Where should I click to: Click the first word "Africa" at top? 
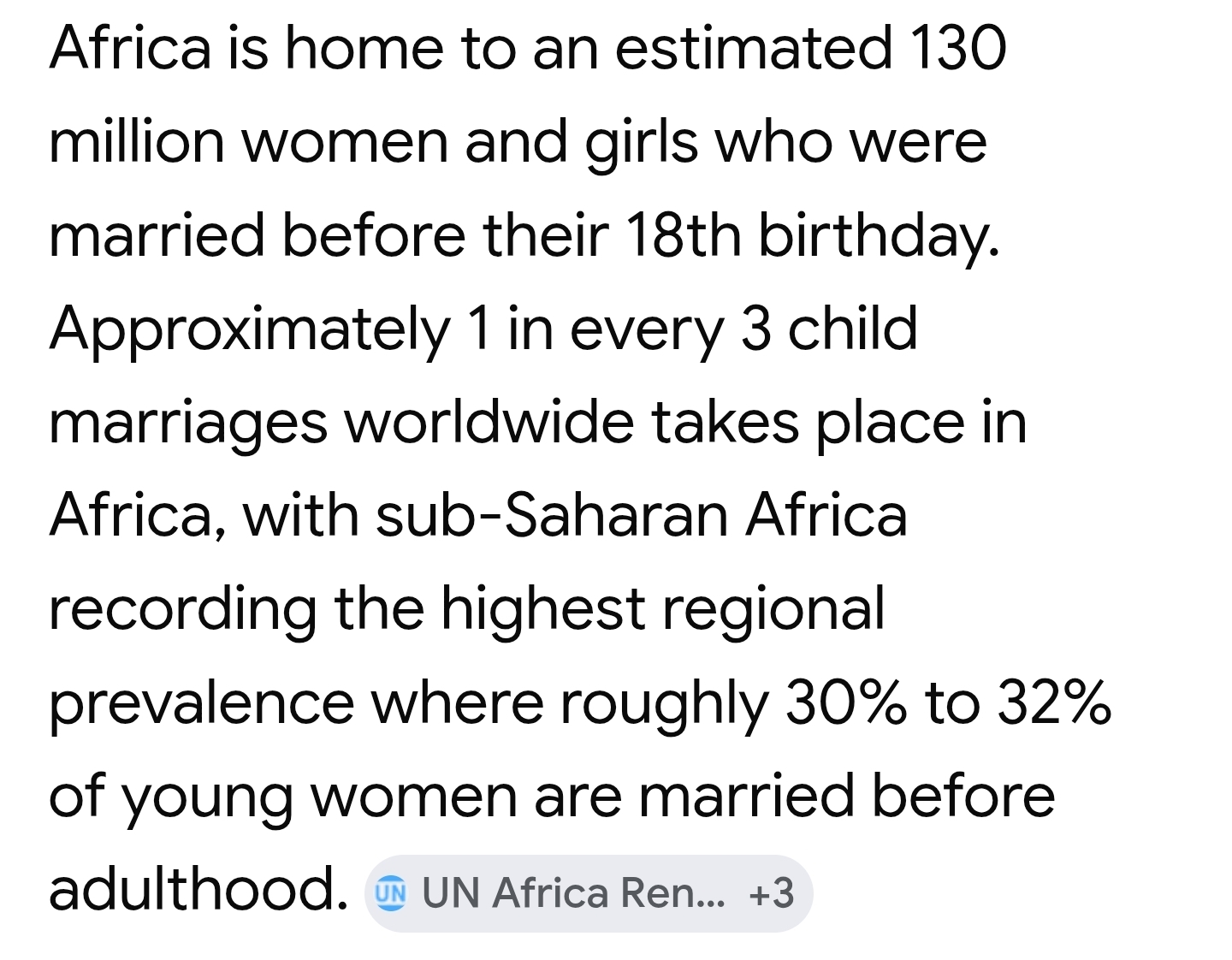(129, 47)
